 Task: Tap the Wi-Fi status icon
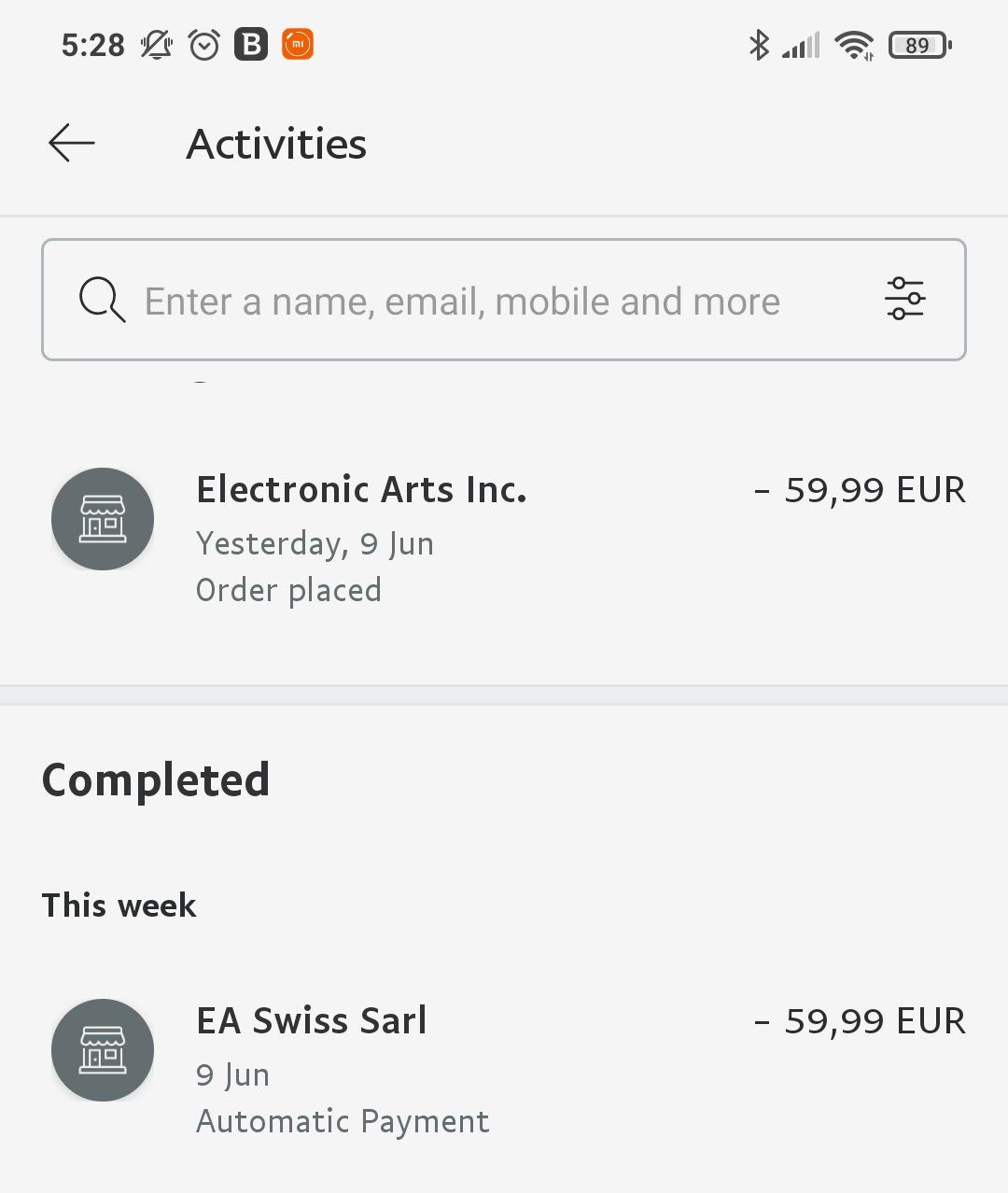pyautogui.click(x=854, y=45)
